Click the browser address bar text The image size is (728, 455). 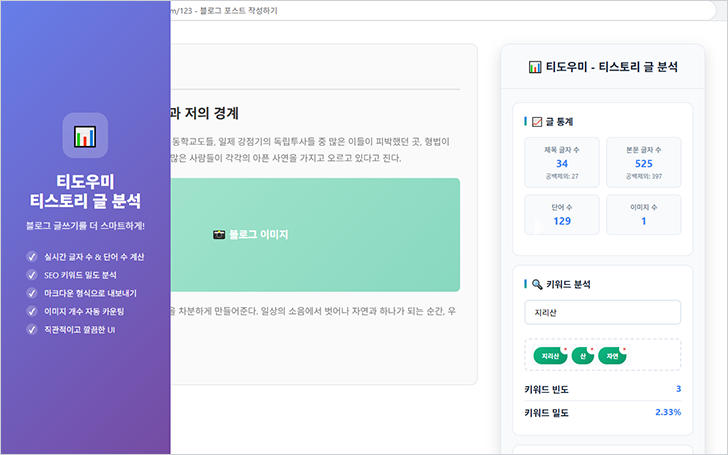[224, 11]
